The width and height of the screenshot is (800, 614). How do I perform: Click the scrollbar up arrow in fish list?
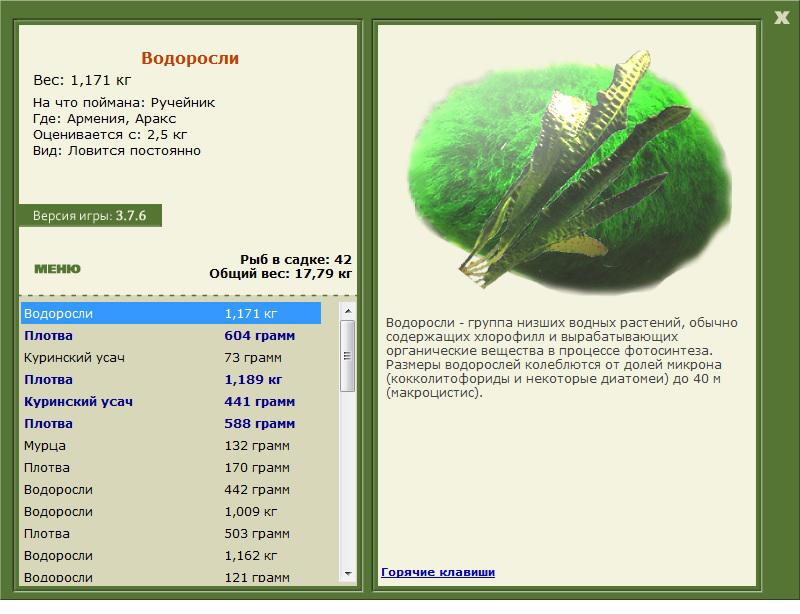(348, 311)
